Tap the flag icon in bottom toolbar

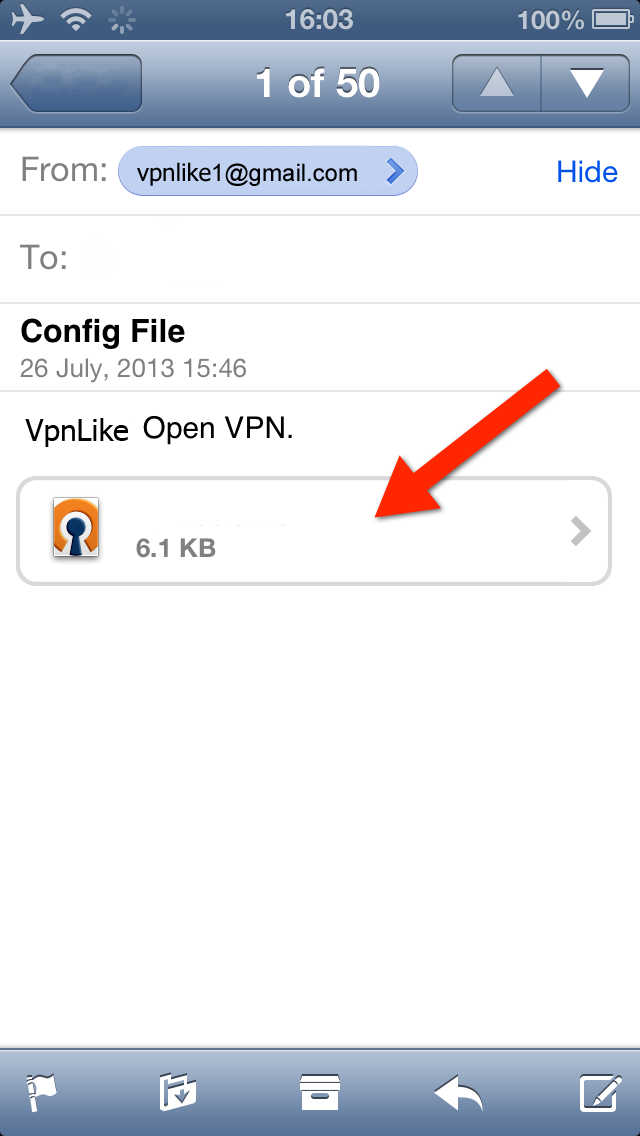coord(41,1092)
